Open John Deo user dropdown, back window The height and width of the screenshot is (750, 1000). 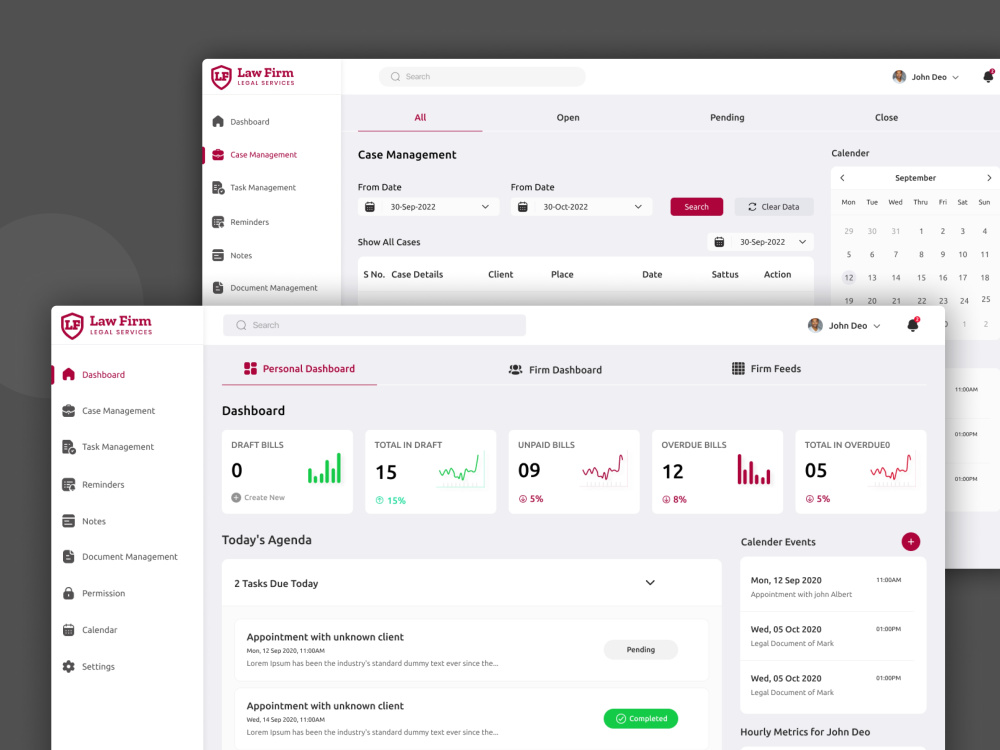tap(955, 77)
